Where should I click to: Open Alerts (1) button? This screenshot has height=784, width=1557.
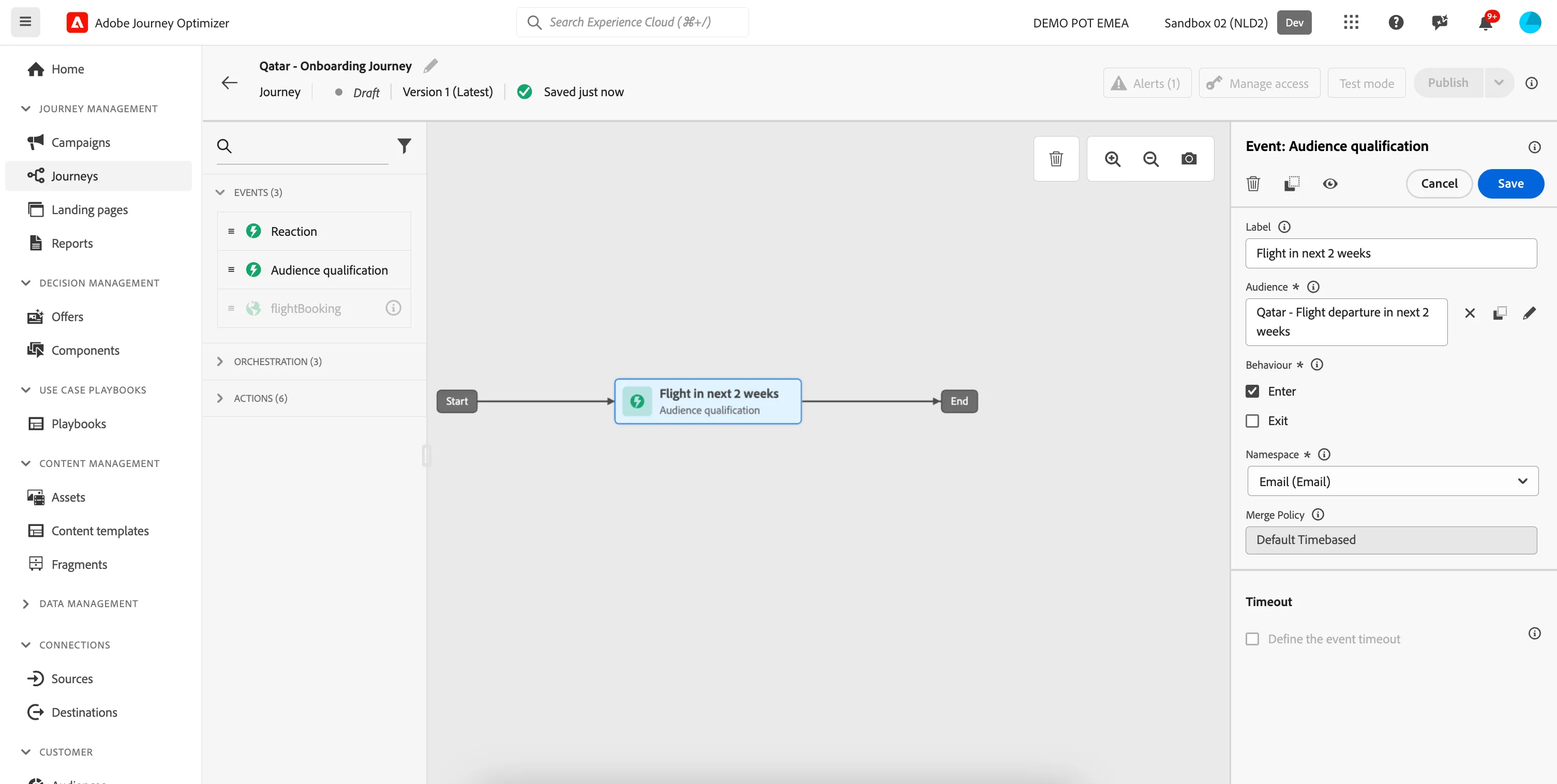1147,83
